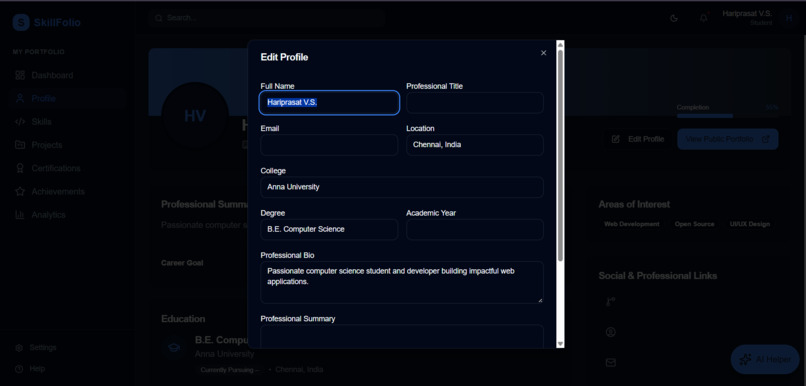Navigate to Achievements in the sidebar
The width and height of the screenshot is (806, 386).
coord(67,192)
